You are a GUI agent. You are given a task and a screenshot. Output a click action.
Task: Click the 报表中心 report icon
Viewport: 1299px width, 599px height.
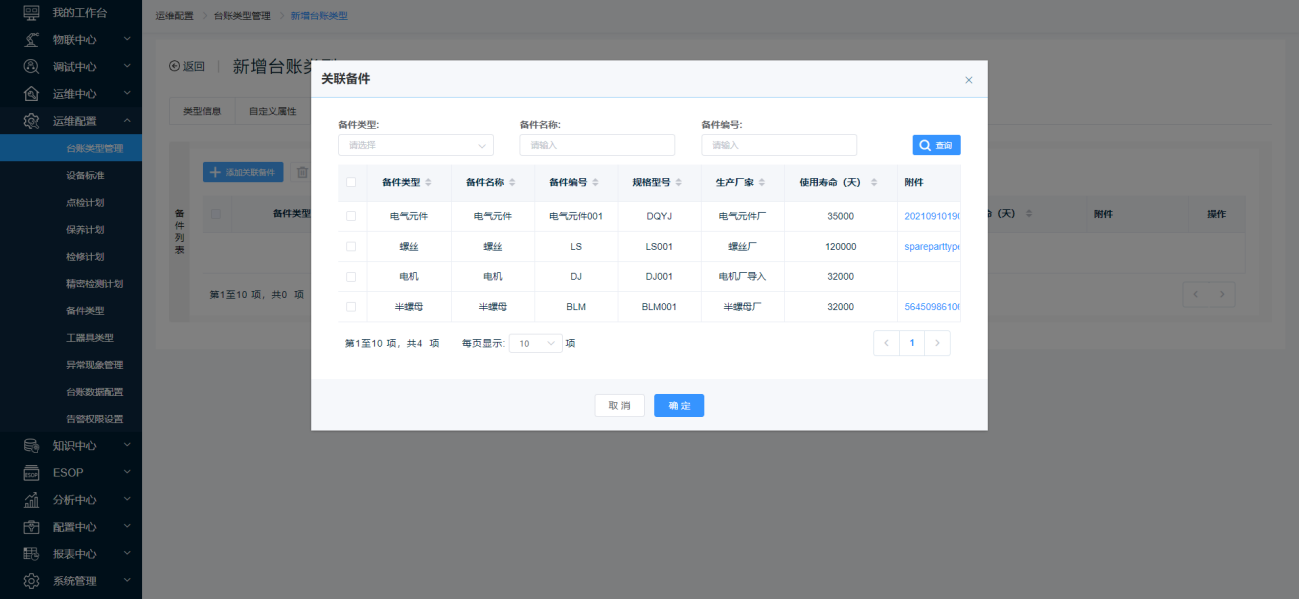[x=31, y=553]
